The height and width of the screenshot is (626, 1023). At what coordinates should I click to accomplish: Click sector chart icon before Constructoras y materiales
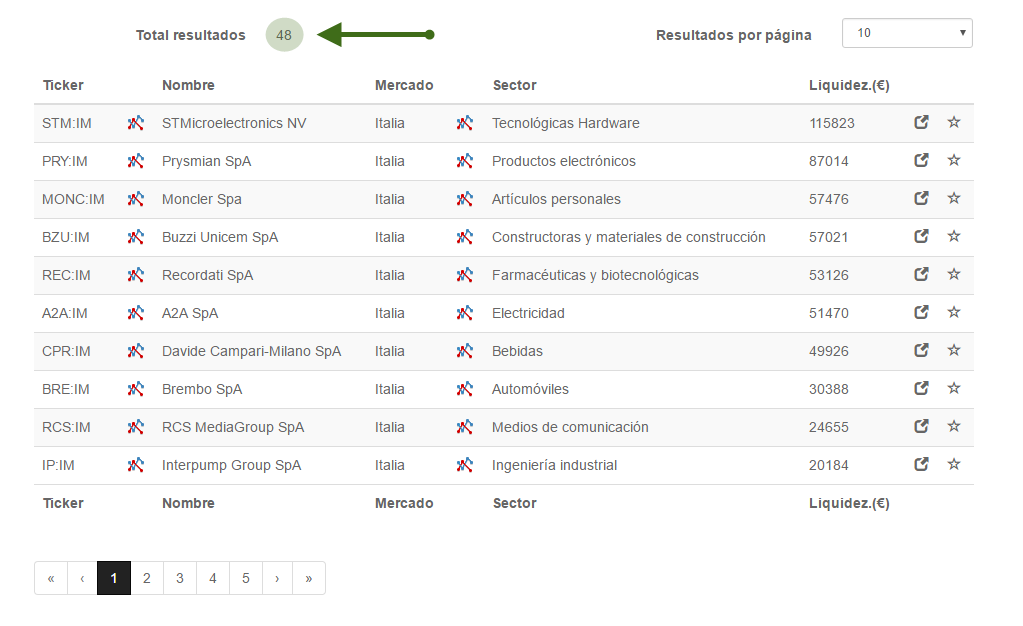point(465,237)
